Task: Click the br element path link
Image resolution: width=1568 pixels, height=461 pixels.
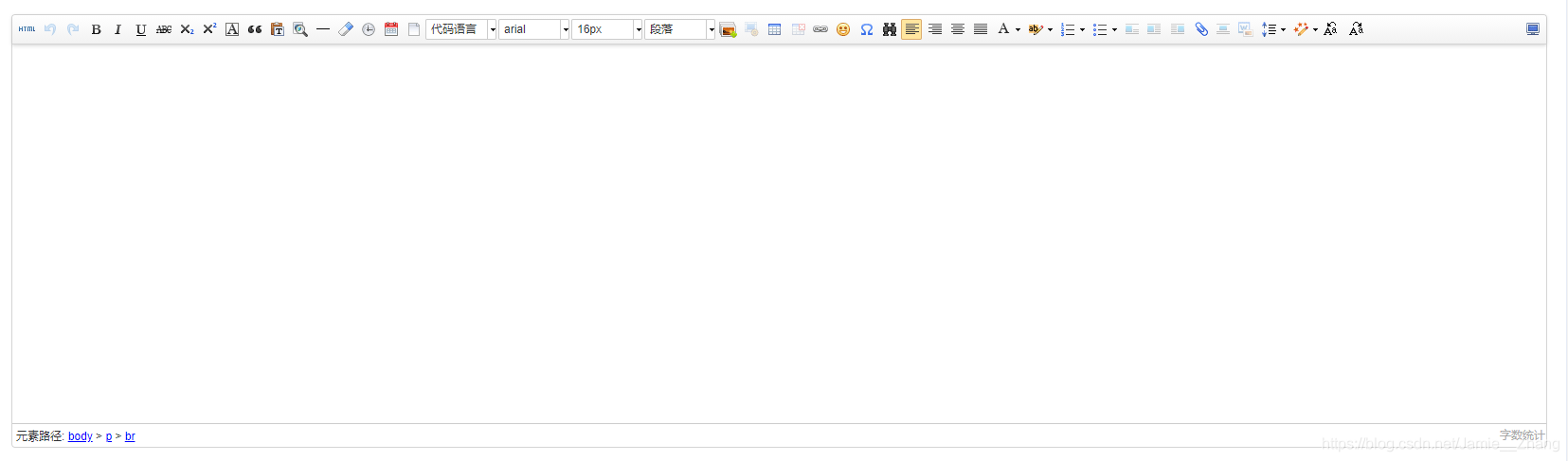Action: pyautogui.click(x=130, y=436)
